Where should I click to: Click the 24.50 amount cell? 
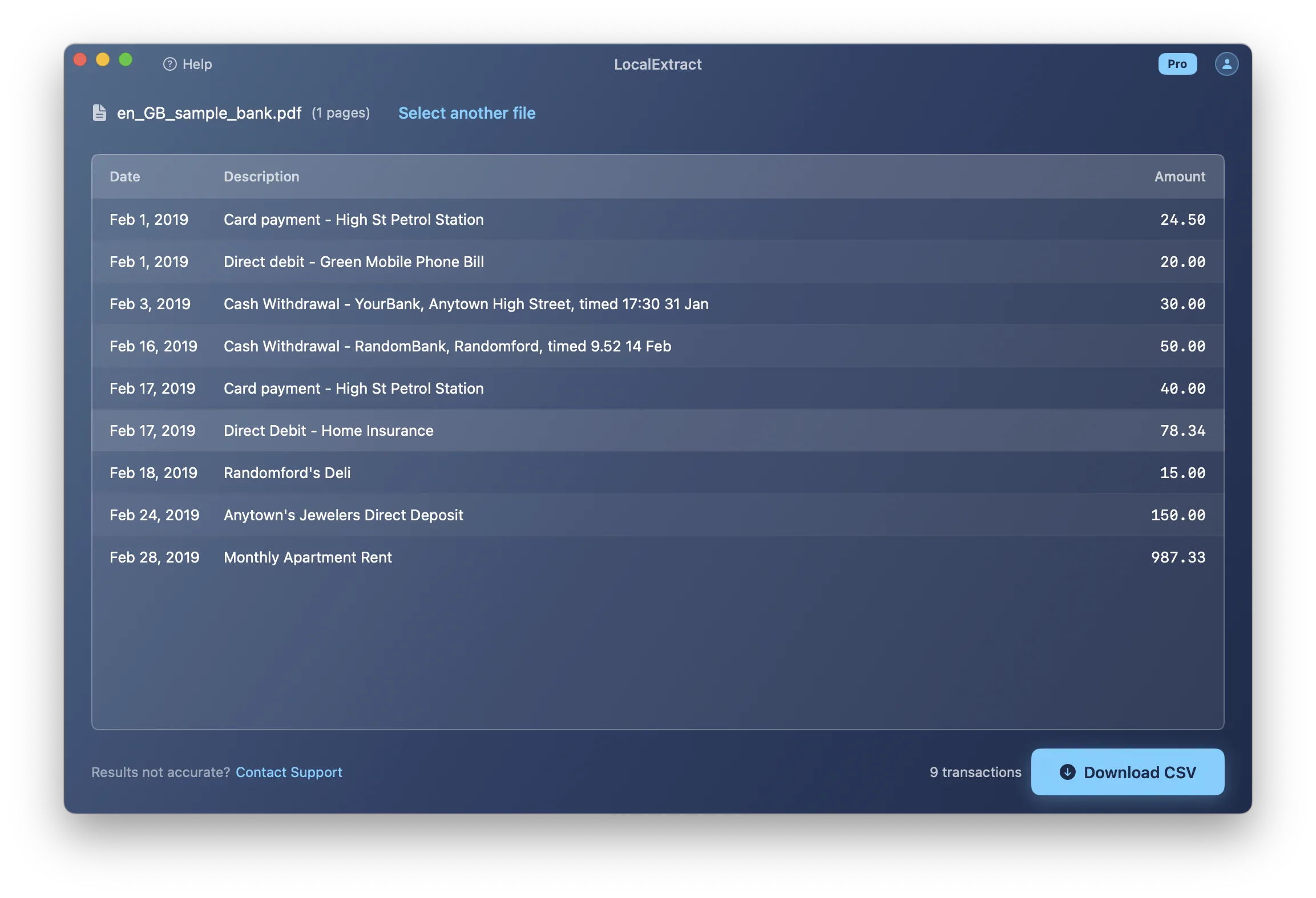(1182, 220)
